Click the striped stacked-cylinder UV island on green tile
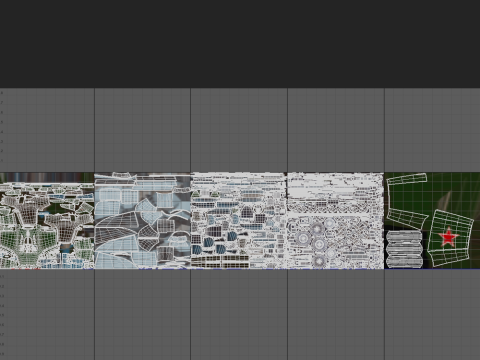This screenshot has height=360, width=480. point(404,249)
